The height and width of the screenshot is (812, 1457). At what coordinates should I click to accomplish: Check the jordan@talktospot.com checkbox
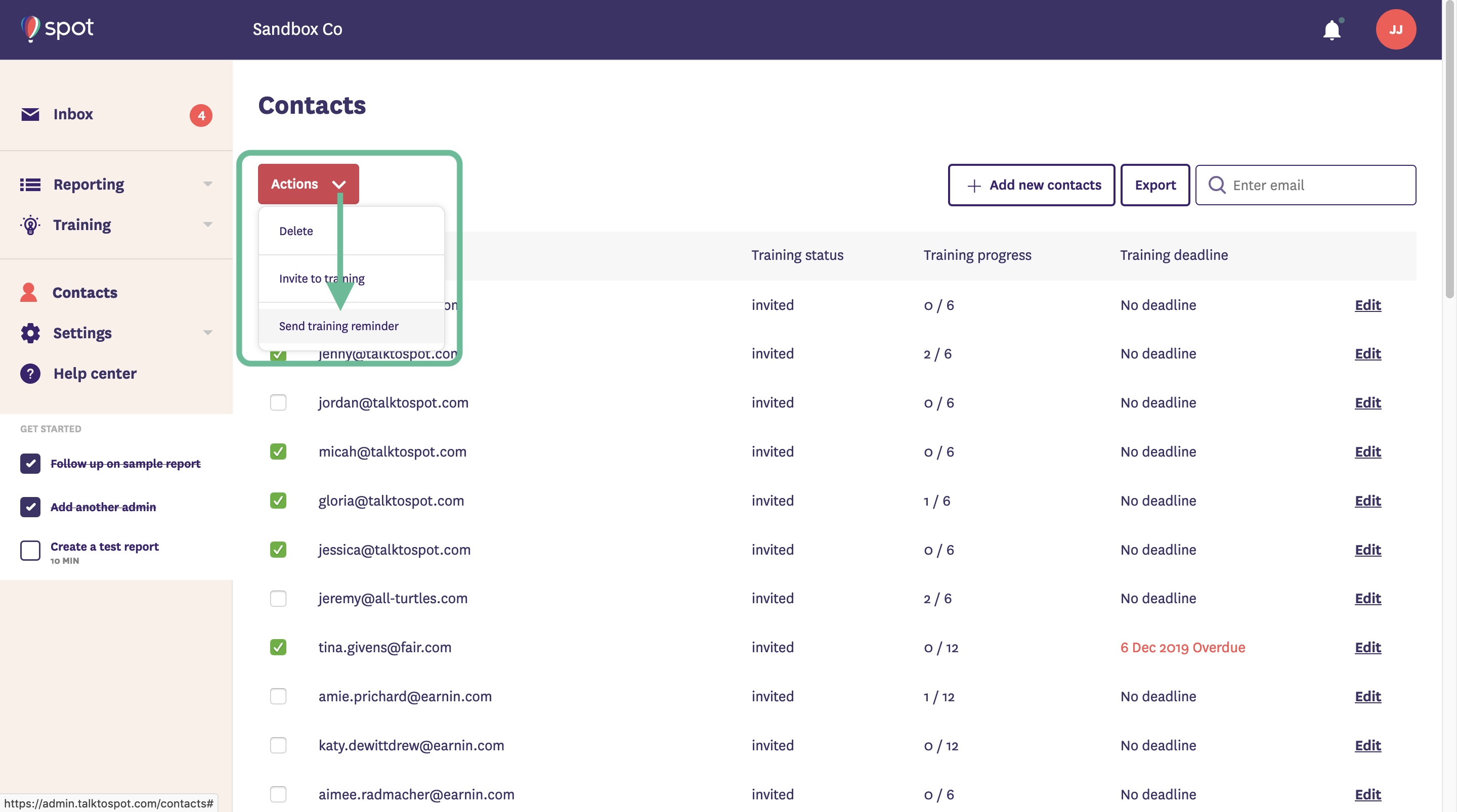coord(278,402)
